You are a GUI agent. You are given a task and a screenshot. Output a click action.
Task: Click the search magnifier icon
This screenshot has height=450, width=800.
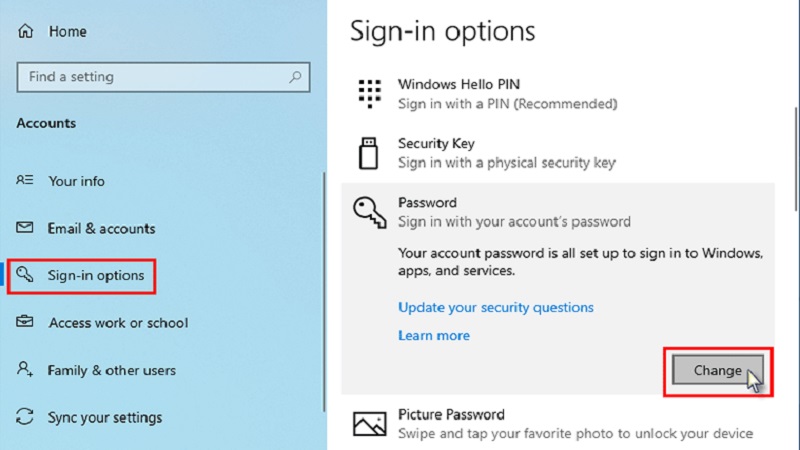coord(295,76)
